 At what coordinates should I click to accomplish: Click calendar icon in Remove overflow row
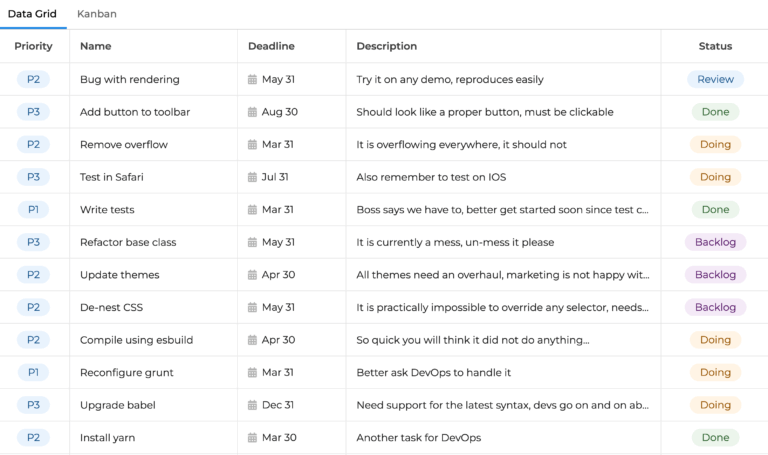[x=252, y=145]
